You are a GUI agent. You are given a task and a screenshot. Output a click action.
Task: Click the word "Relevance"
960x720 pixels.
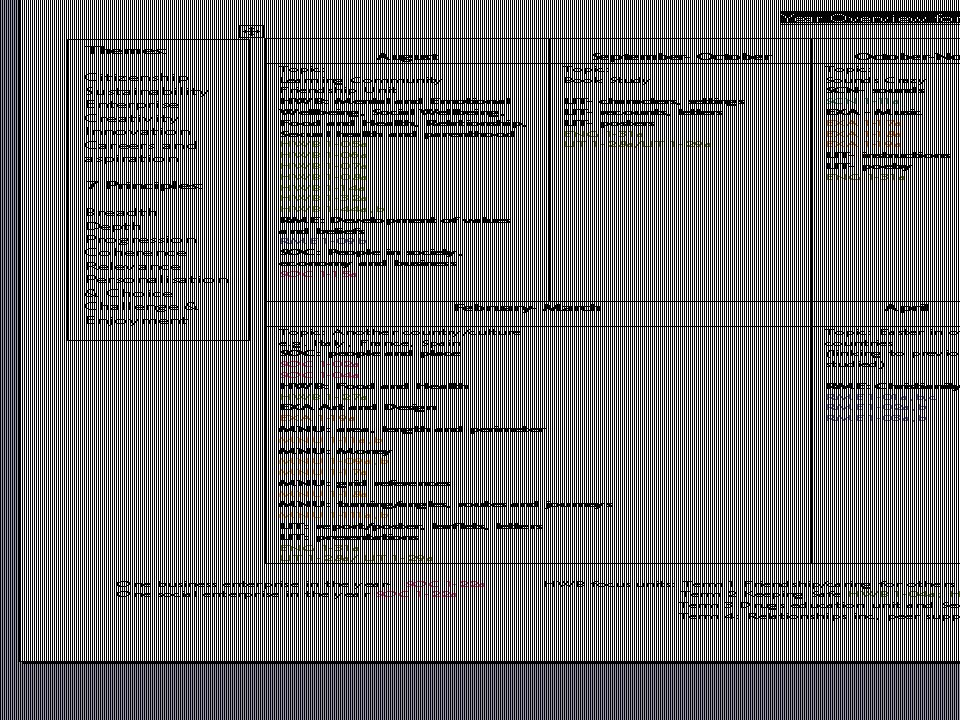133,267
